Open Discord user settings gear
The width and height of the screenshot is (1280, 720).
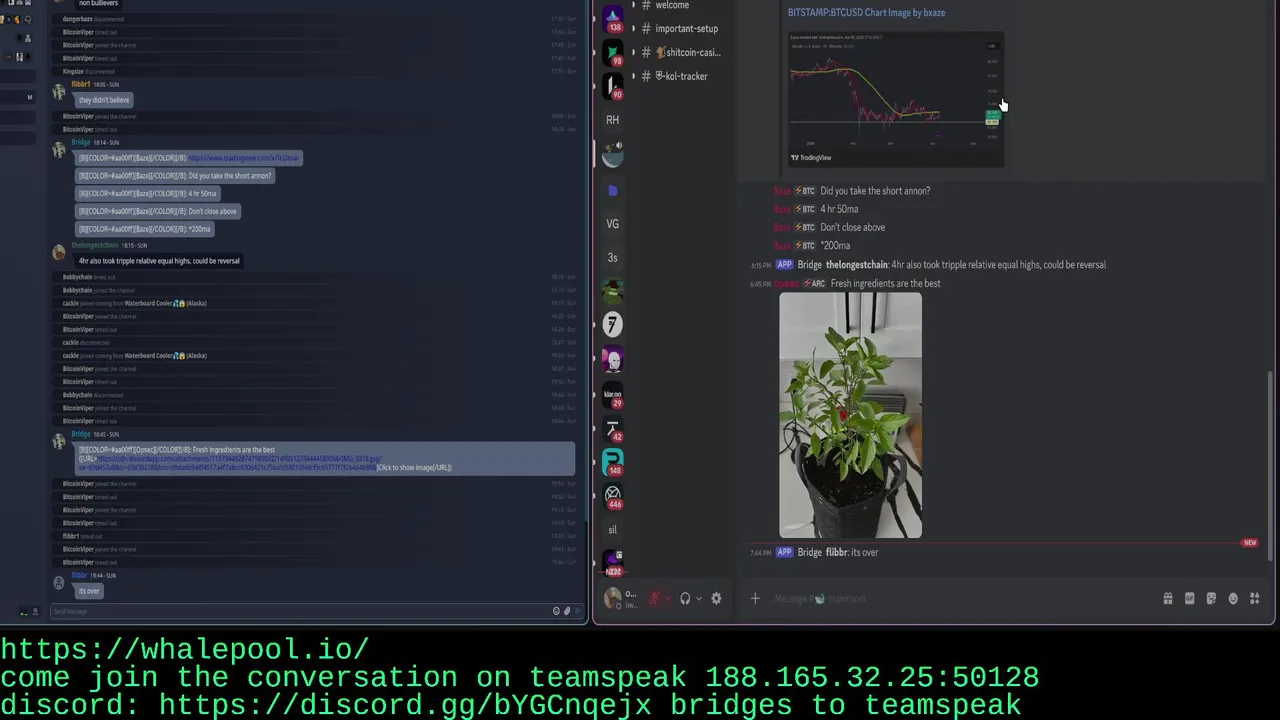click(x=716, y=598)
